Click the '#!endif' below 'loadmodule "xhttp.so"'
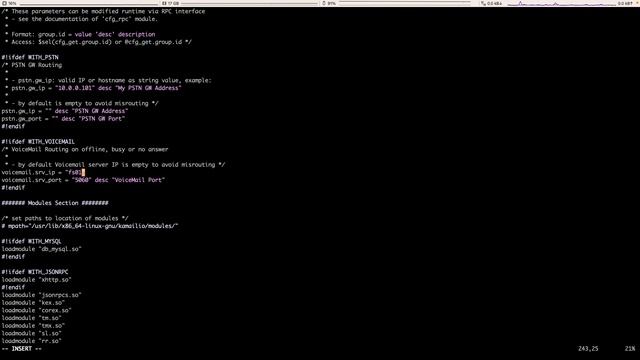The image size is (640, 360). pos(13,287)
